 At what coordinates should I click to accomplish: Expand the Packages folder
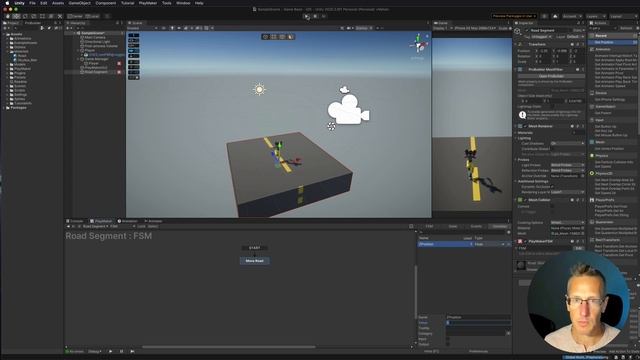pos(5,108)
